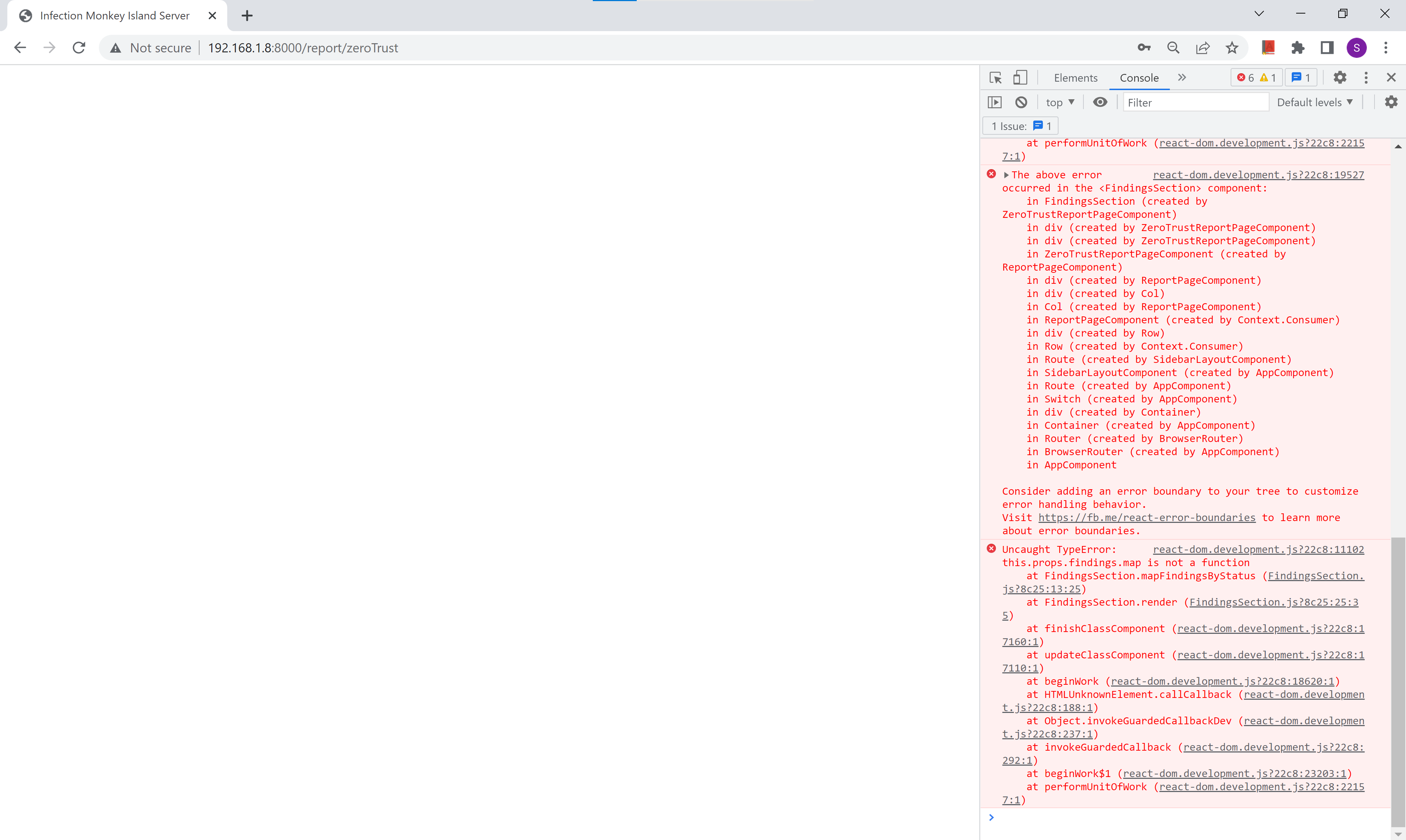Toggle the bookmark star for this page

point(1232,48)
